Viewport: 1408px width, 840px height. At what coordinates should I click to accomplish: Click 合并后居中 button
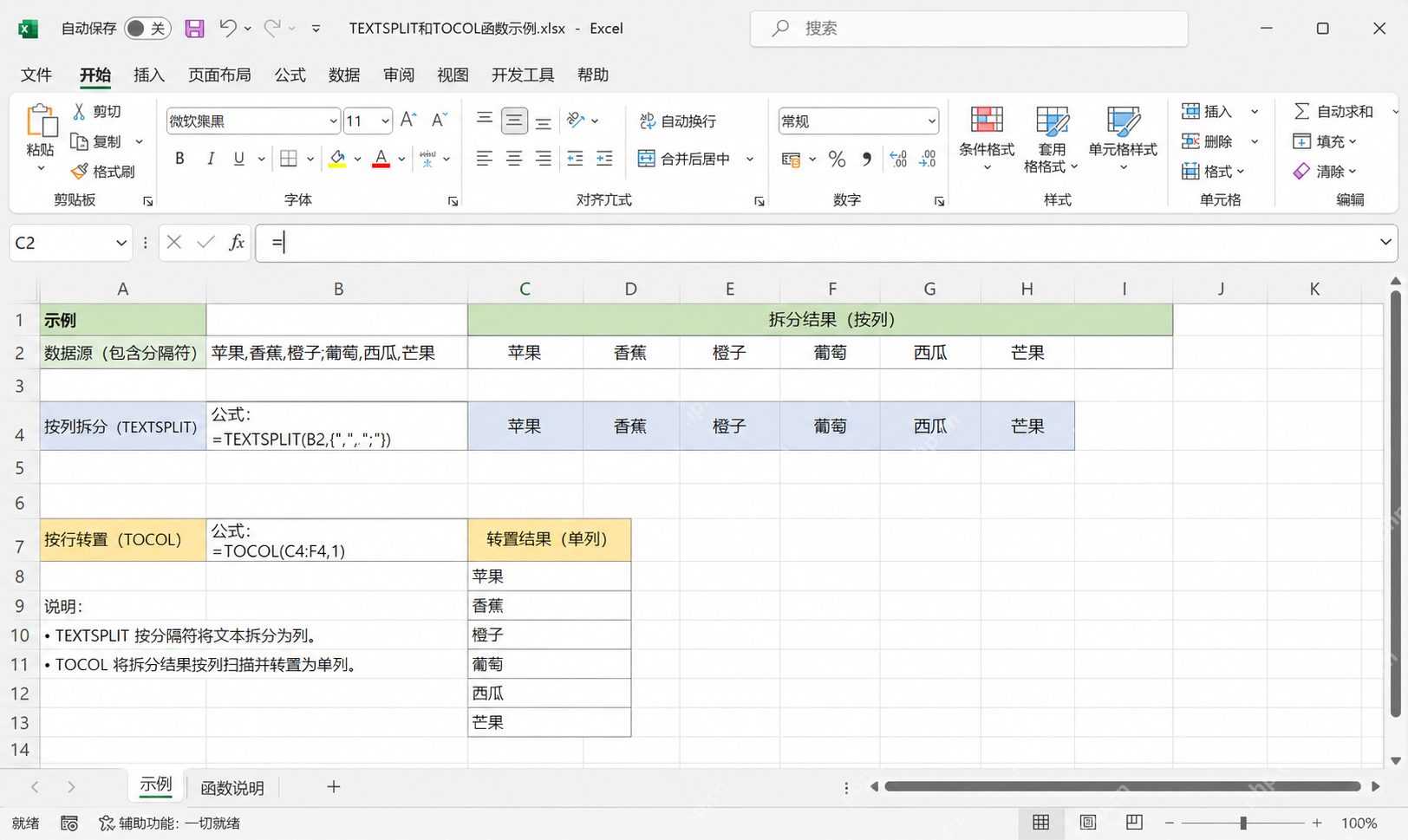(x=684, y=159)
